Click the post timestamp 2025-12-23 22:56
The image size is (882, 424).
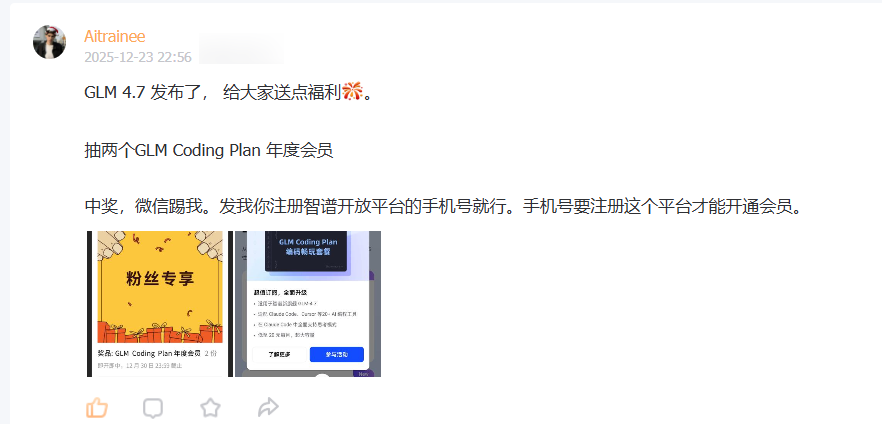(x=138, y=57)
